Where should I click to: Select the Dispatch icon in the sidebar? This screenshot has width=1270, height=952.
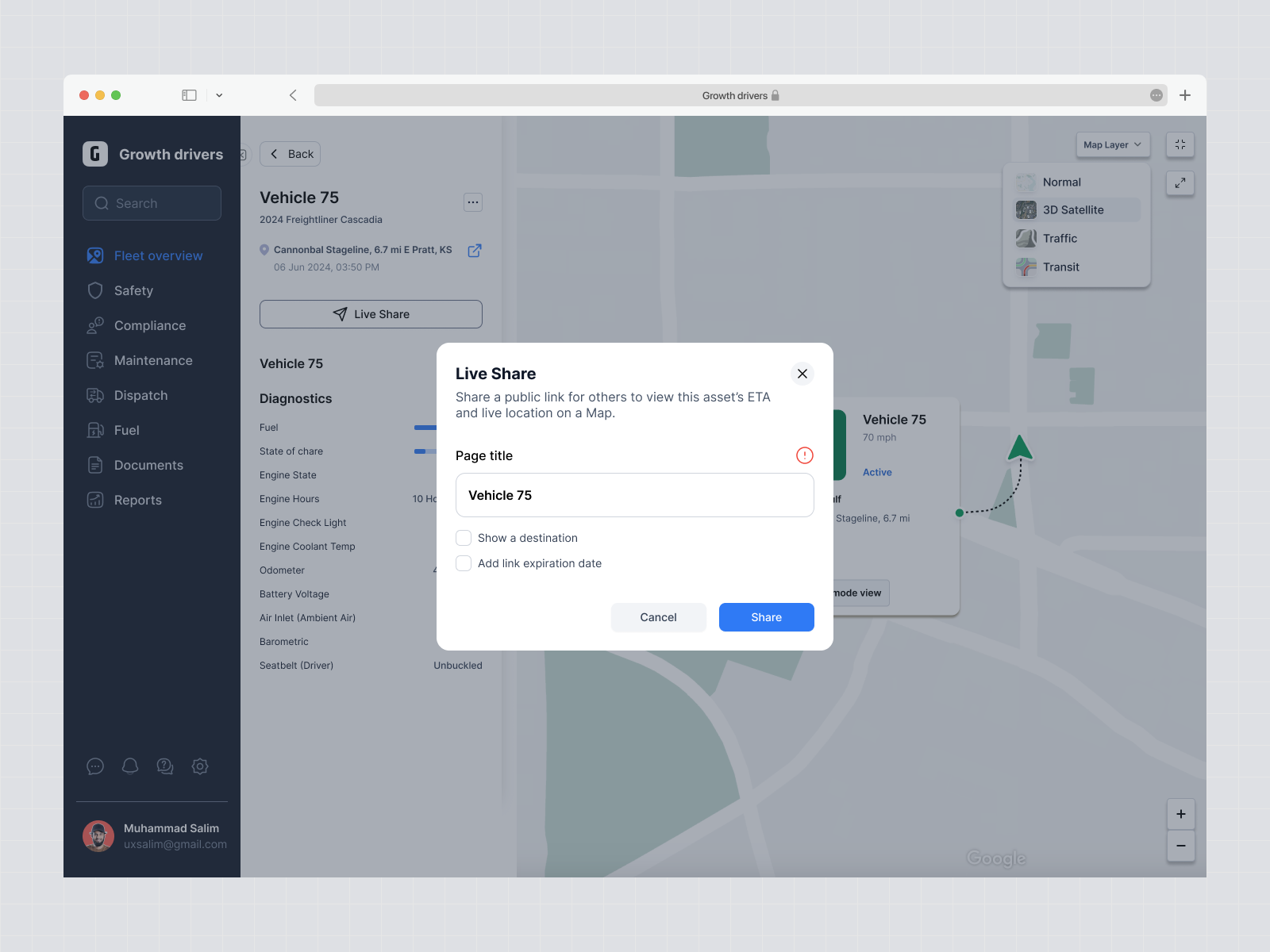(x=95, y=395)
